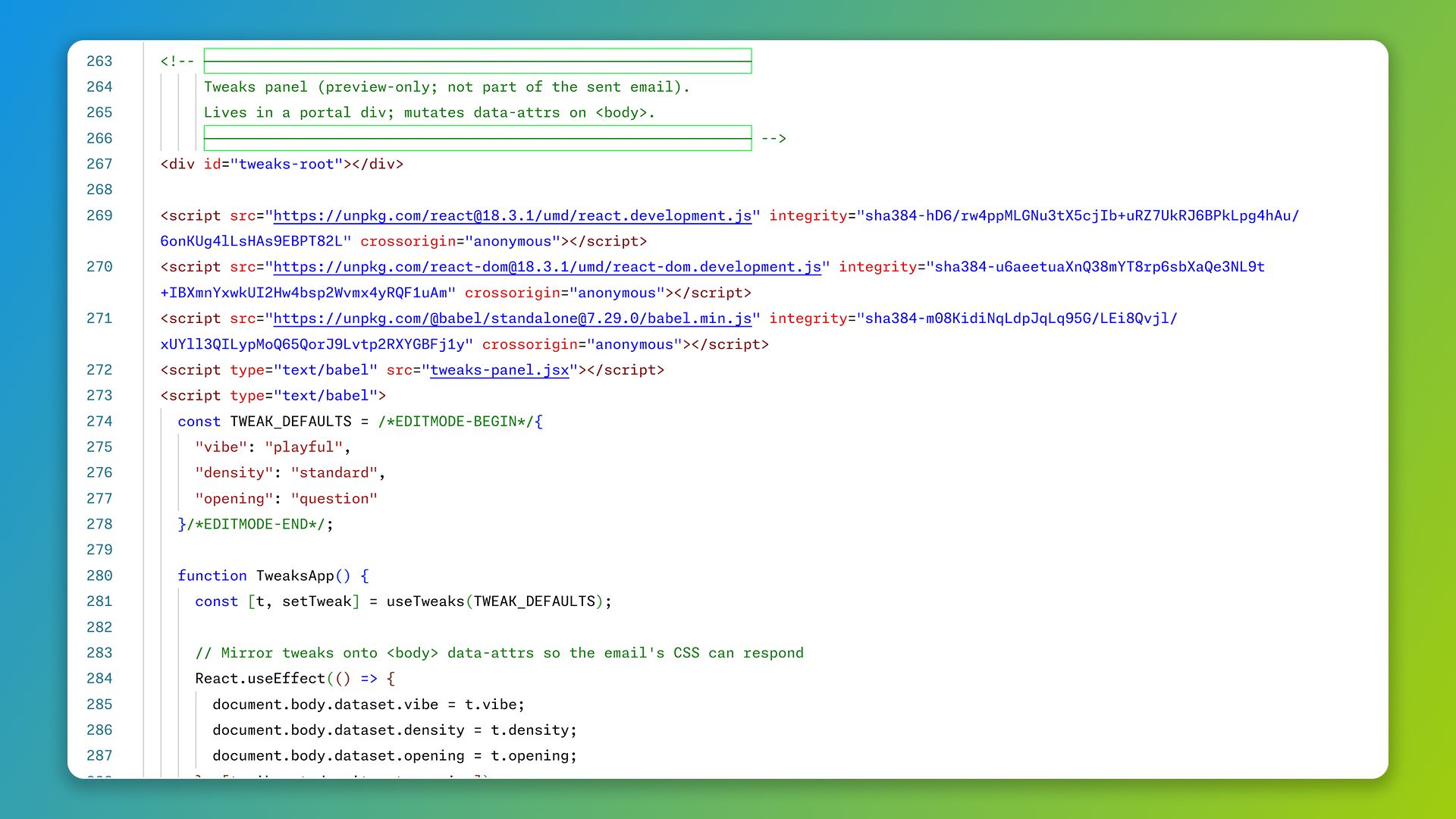This screenshot has width=1456, height=819.
Task: Click line number 267 in the gutter
Action: coord(99,164)
